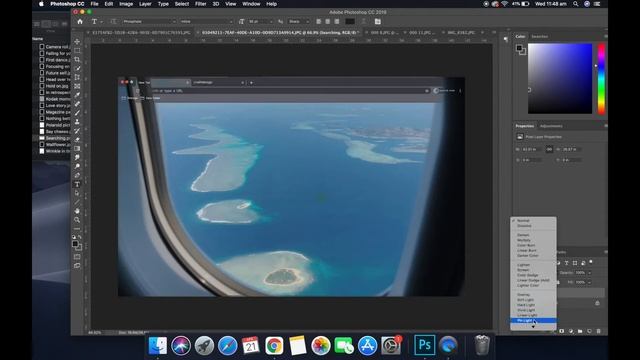The height and width of the screenshot is (360, 640).
Task: Toggle checkbox for Hold on.jpg file
Action: pyautogui.click(x=42, y=86)
